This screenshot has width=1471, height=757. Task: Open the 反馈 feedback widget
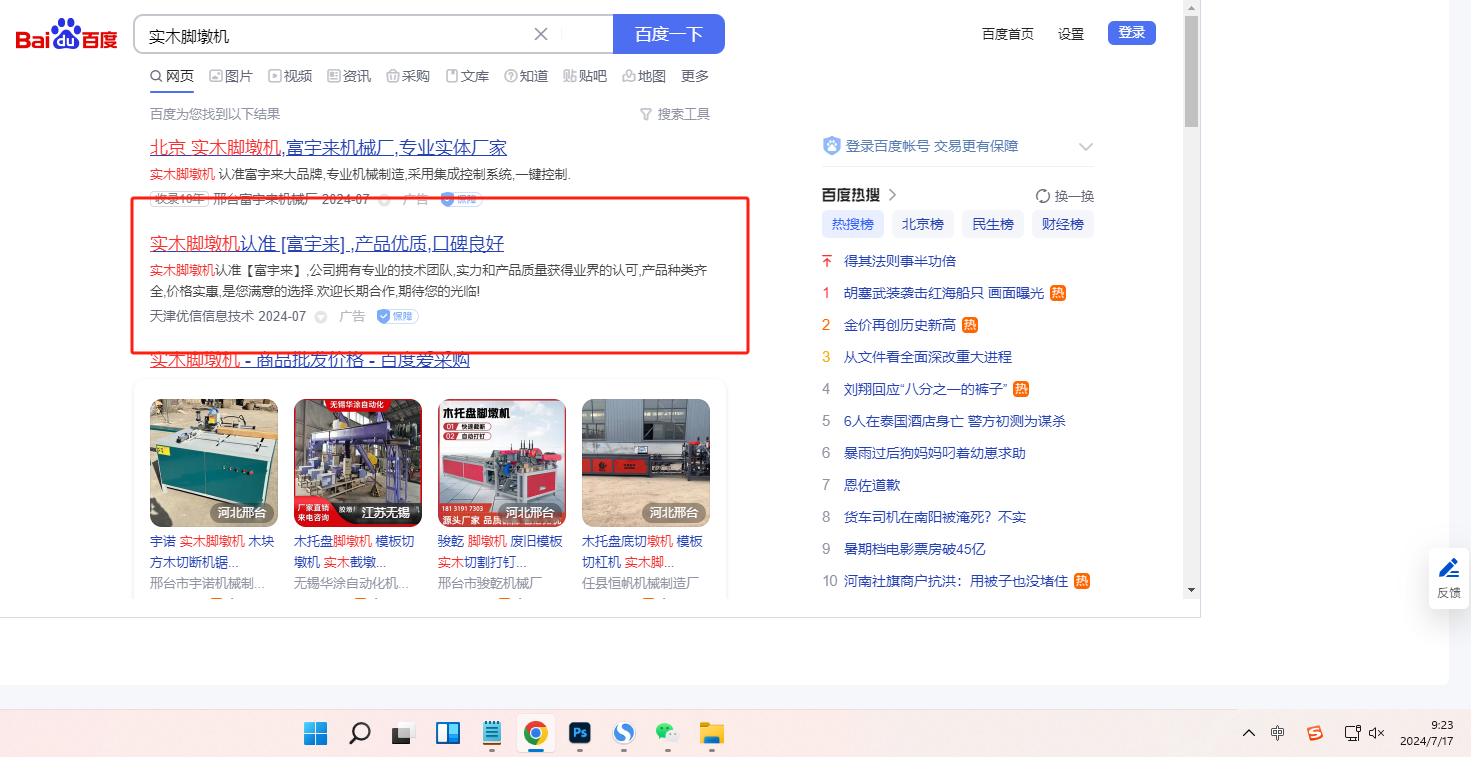pyautogui.click(x=1448, y=578)
